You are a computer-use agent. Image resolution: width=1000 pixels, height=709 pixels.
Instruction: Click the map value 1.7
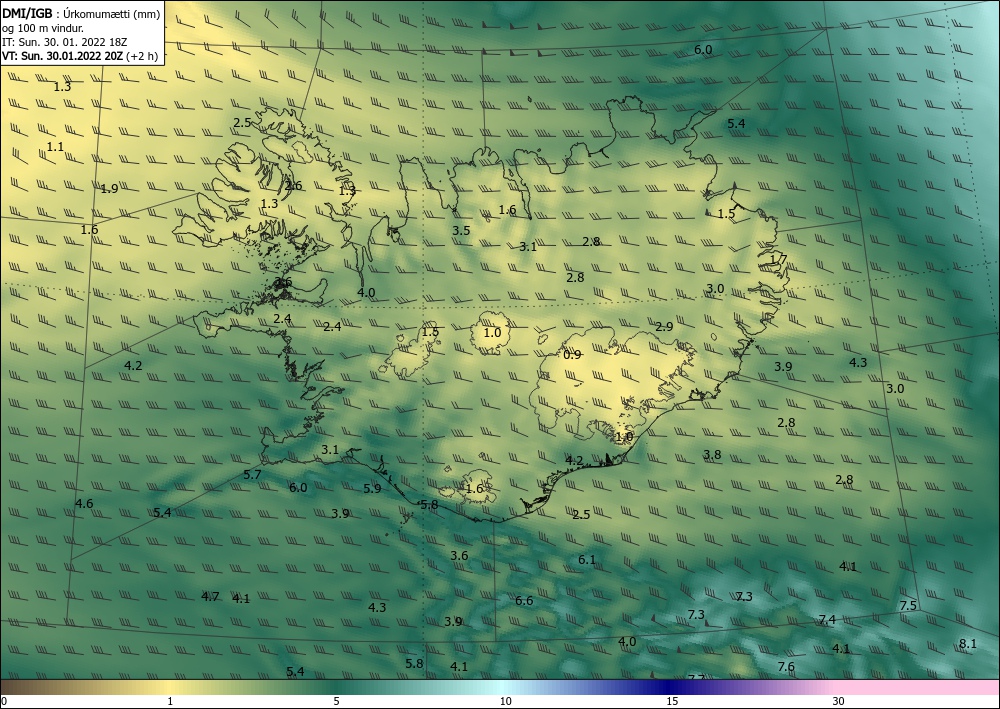[x=779, y=259]
